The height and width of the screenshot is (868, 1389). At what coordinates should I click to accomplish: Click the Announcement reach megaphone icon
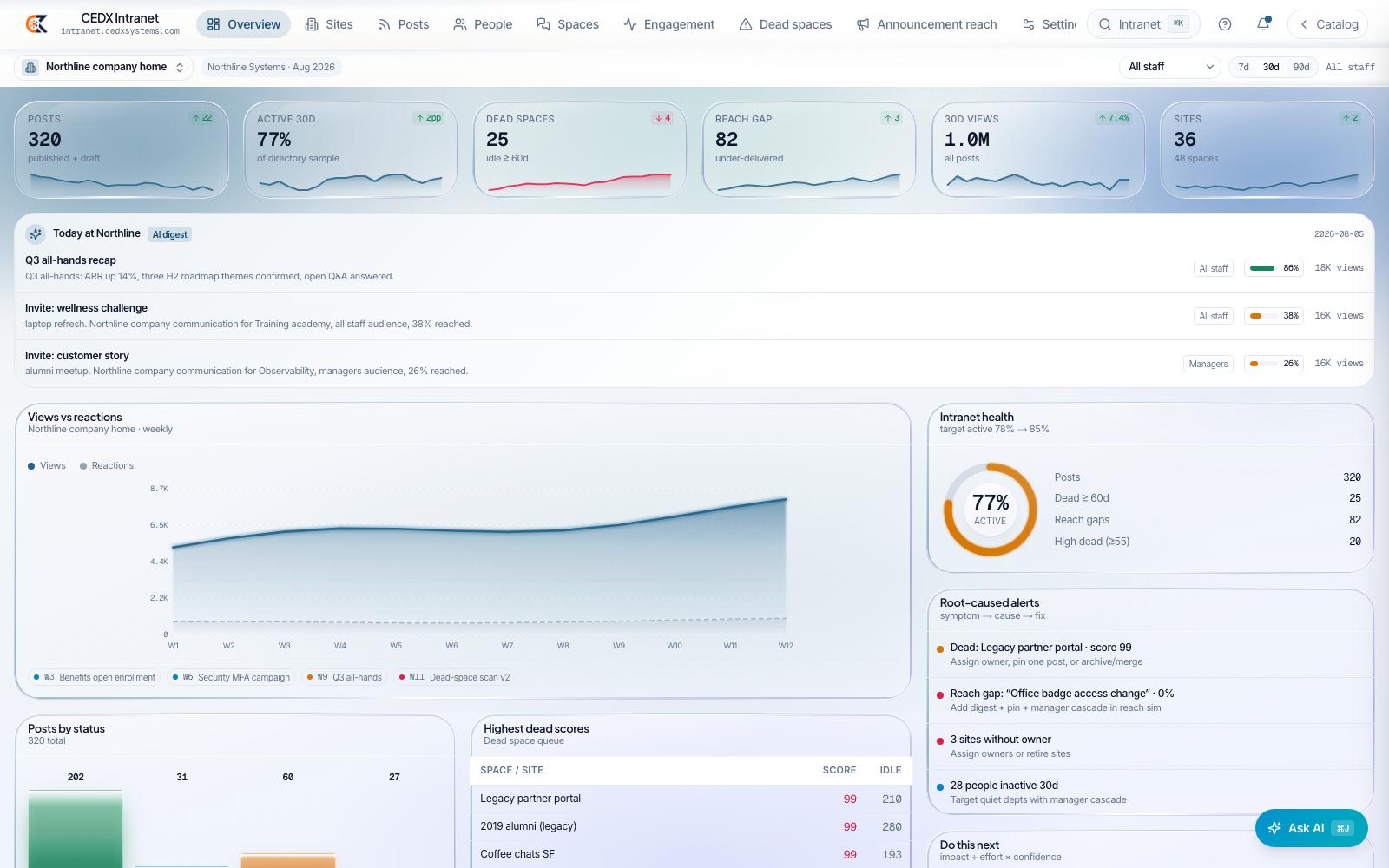click(x=863, y=24)
